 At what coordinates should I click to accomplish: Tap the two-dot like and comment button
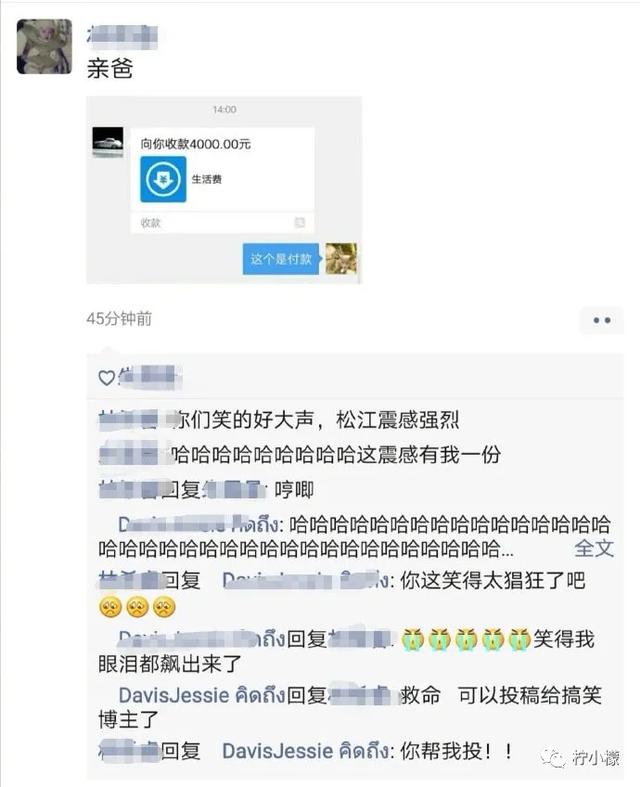point(601,320)
